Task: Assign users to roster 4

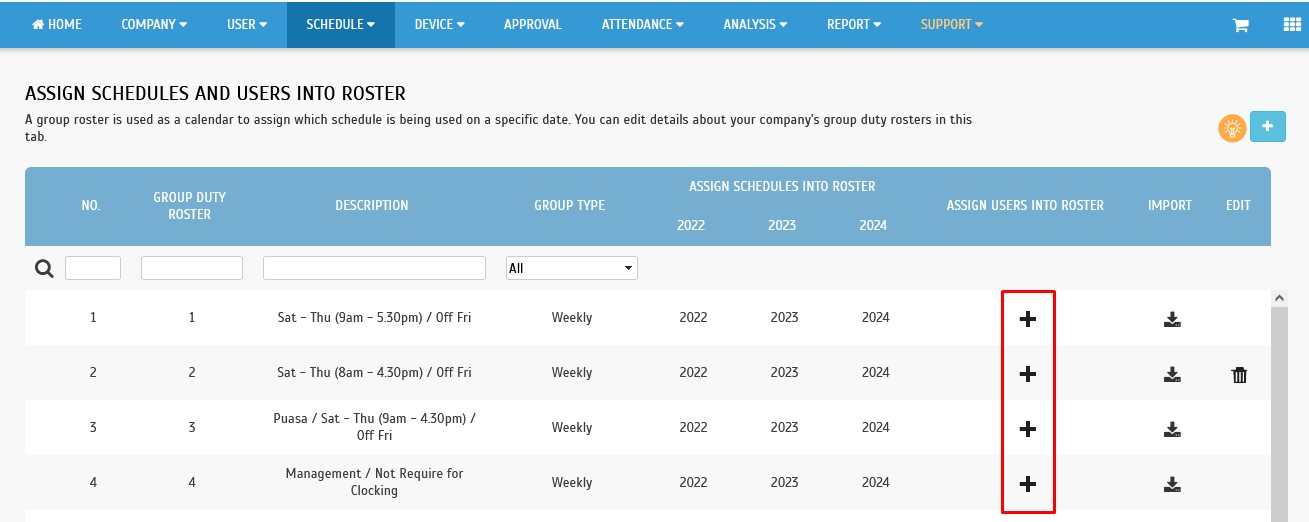Action: point(1027,483)
